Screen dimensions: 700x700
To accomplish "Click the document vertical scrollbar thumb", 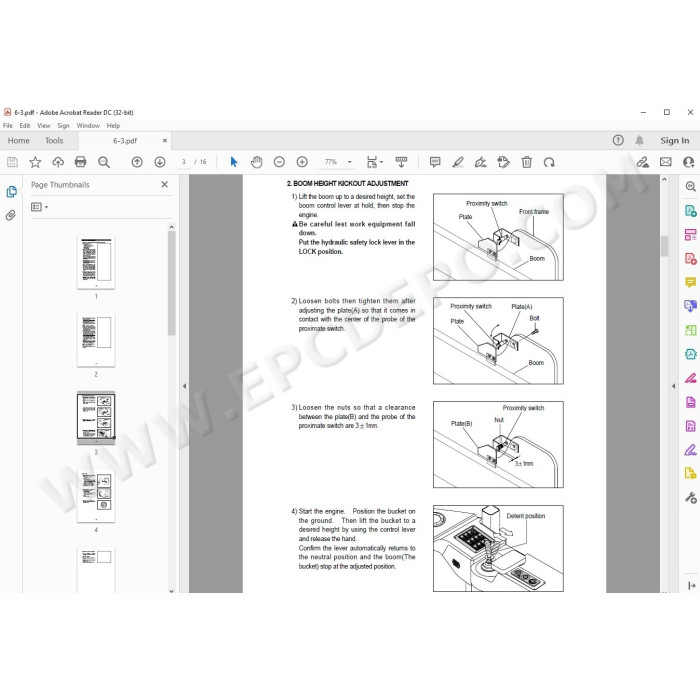I will coord(664,246).
